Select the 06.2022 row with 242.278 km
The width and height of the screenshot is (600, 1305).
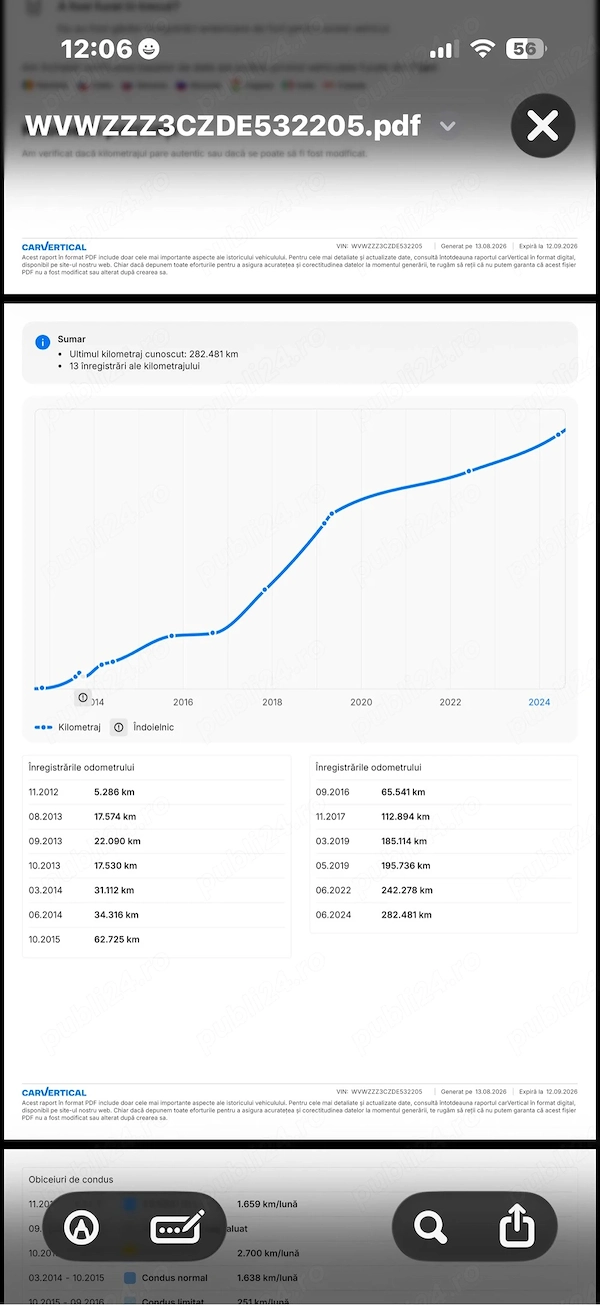(x=444, y=890)
